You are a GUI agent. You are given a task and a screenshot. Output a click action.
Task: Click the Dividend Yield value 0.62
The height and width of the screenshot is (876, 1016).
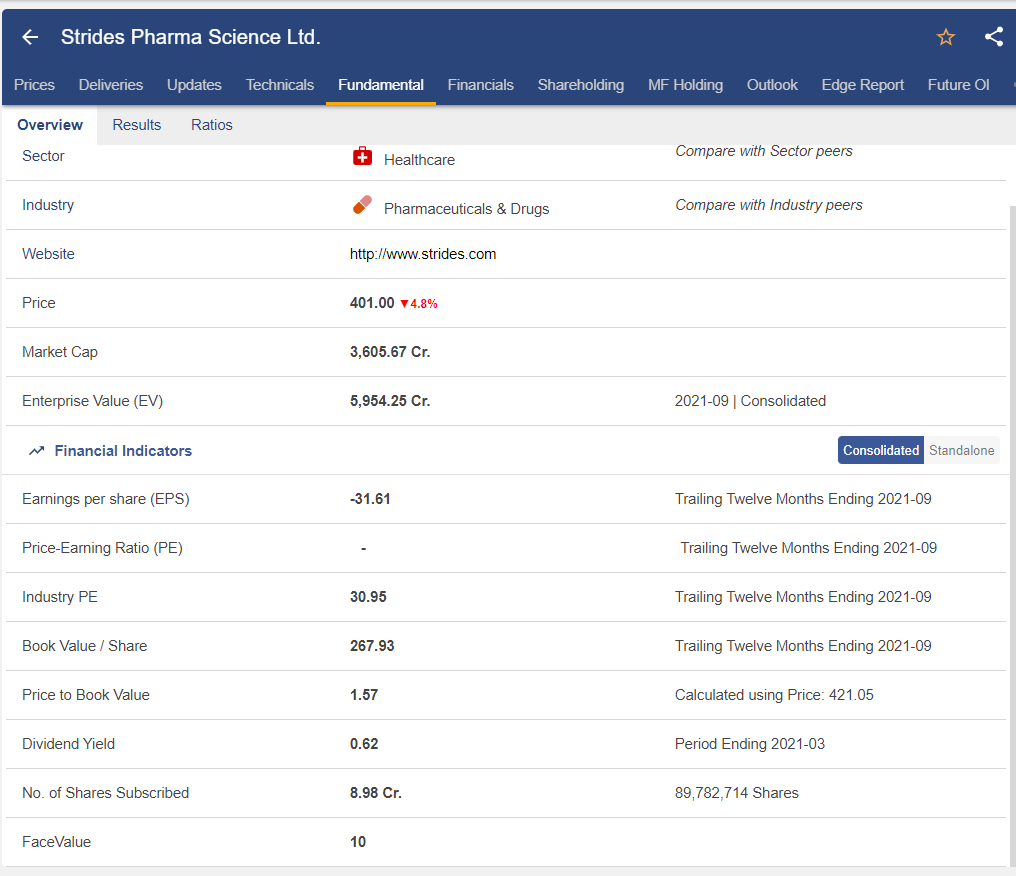click(x=364, y=744)
